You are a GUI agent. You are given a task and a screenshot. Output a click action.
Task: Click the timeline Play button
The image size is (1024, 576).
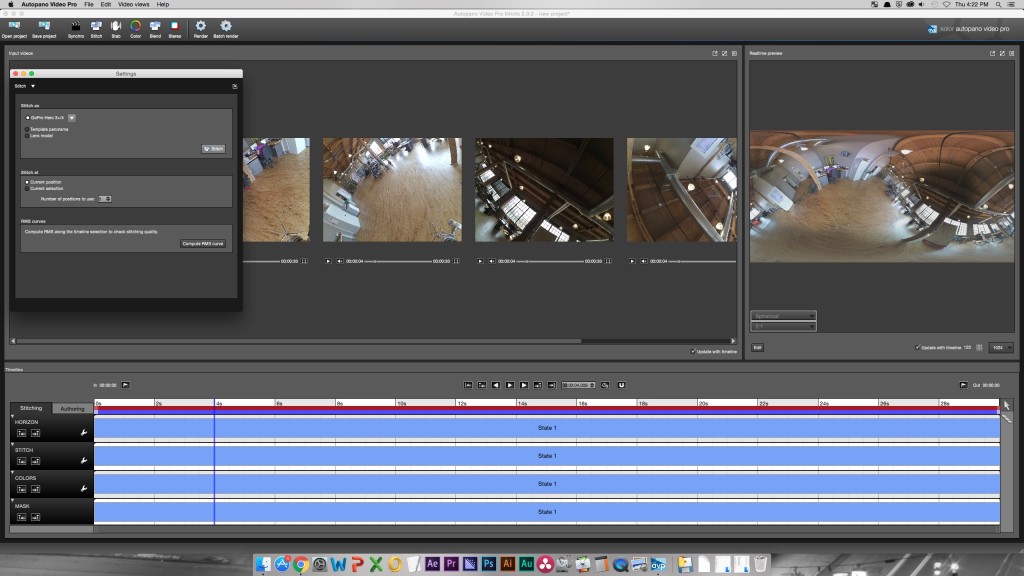510,385
